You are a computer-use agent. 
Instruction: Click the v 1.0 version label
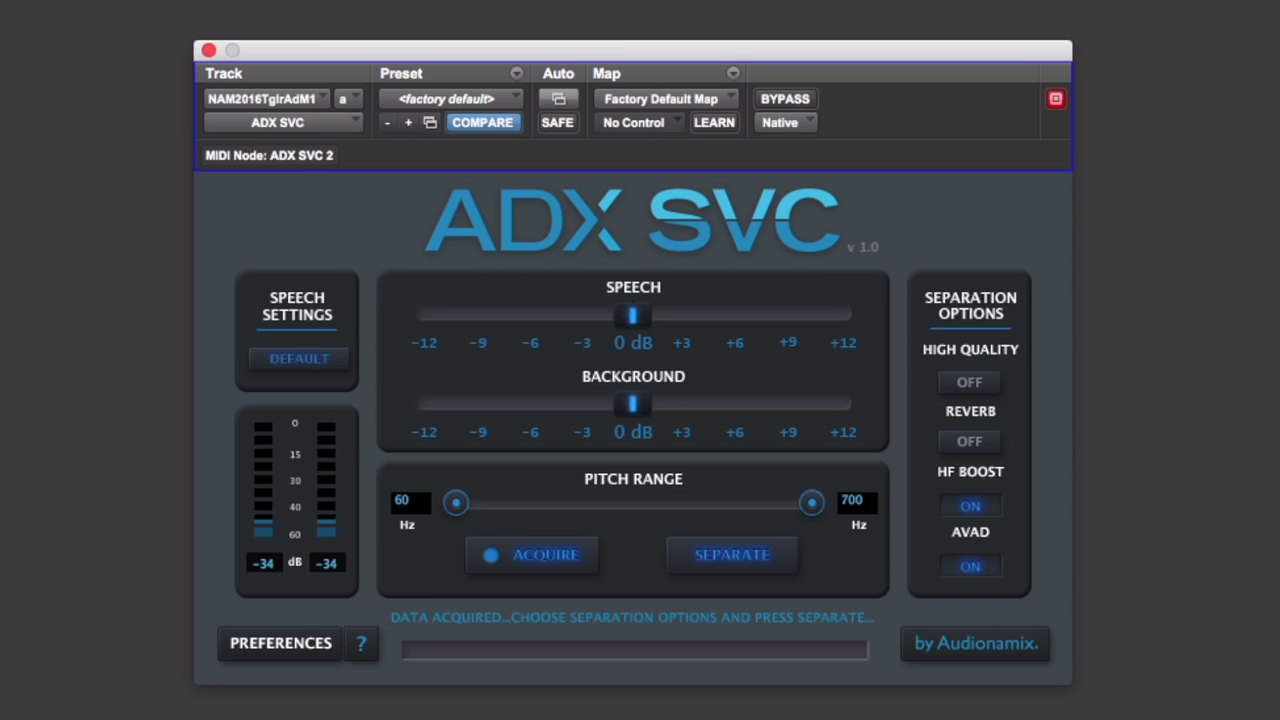[862, 247]
